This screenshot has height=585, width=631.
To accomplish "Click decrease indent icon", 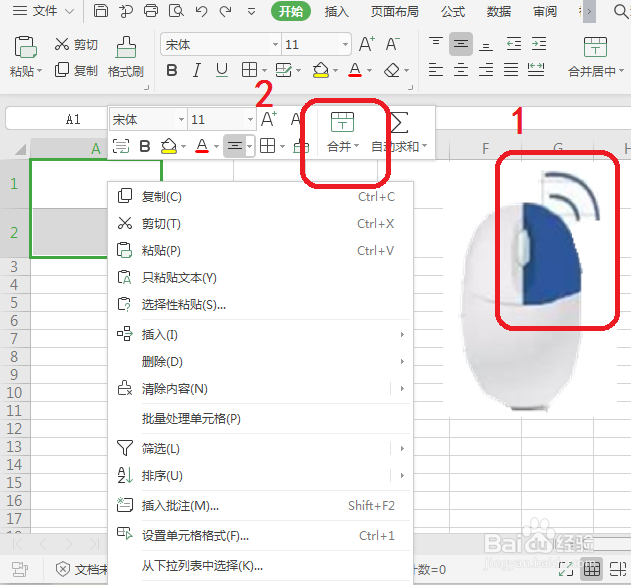I will point(514,43).
